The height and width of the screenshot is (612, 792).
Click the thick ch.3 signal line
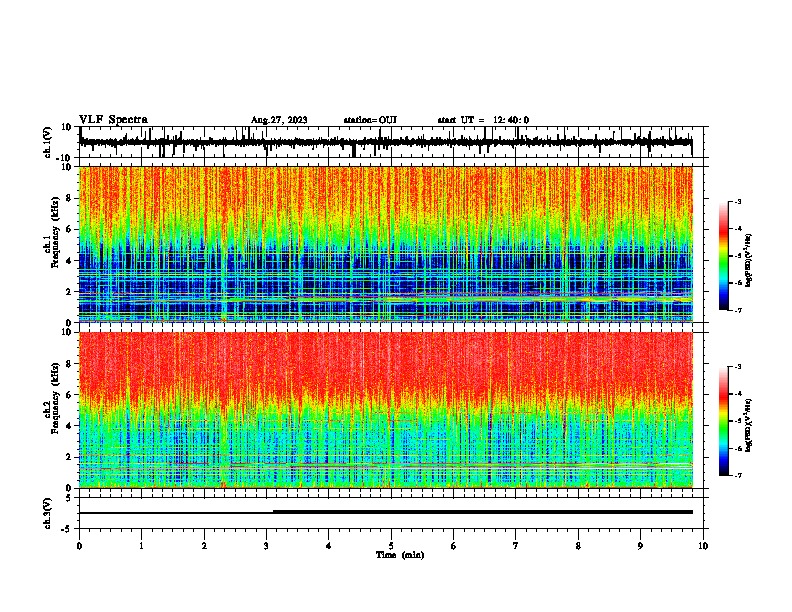pyautogui.click(x=483, y=512)
